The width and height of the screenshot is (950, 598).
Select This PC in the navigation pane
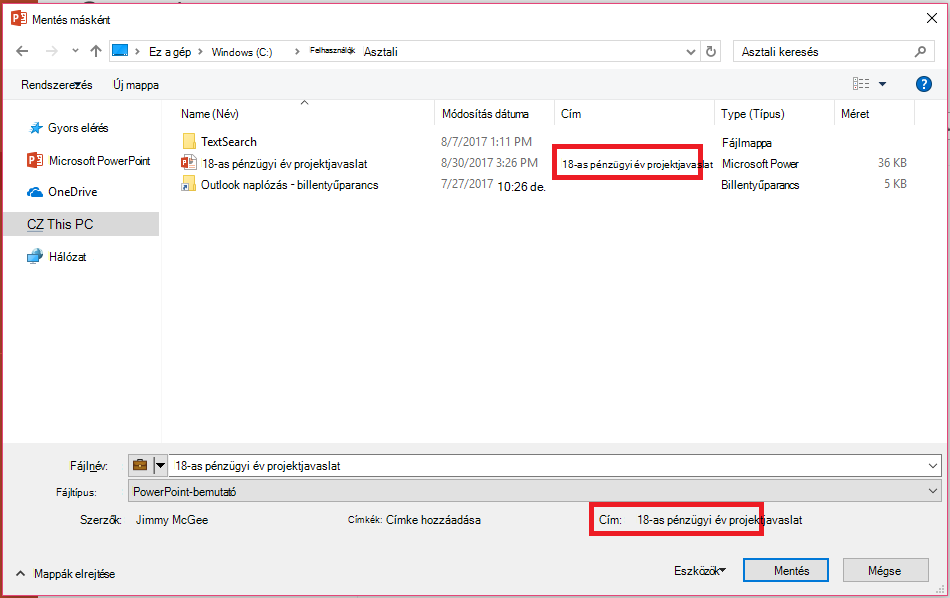point(81,224)
